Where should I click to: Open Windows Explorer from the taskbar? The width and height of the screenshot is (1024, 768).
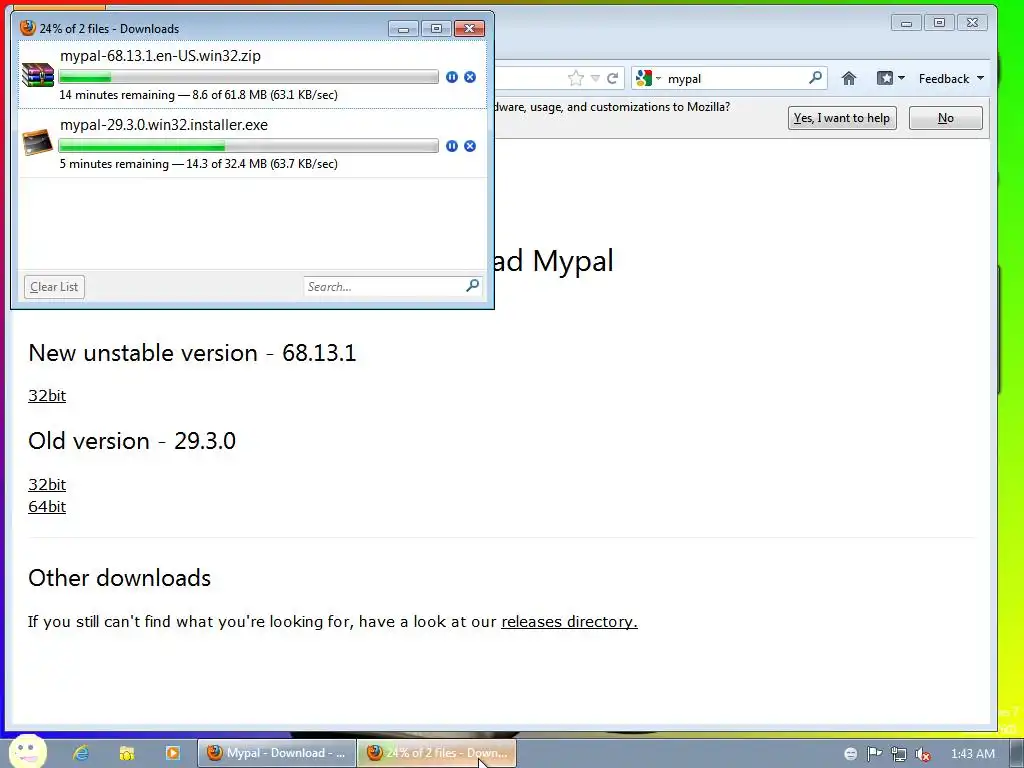[x=127, y=753]
